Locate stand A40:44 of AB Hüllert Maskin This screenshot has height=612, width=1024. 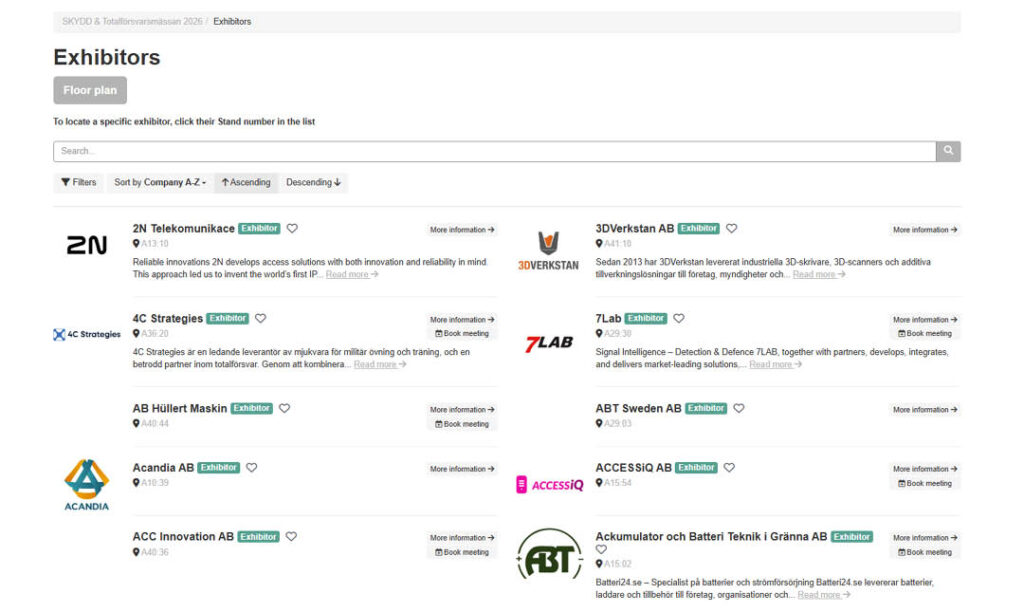[x=155, y=424]
